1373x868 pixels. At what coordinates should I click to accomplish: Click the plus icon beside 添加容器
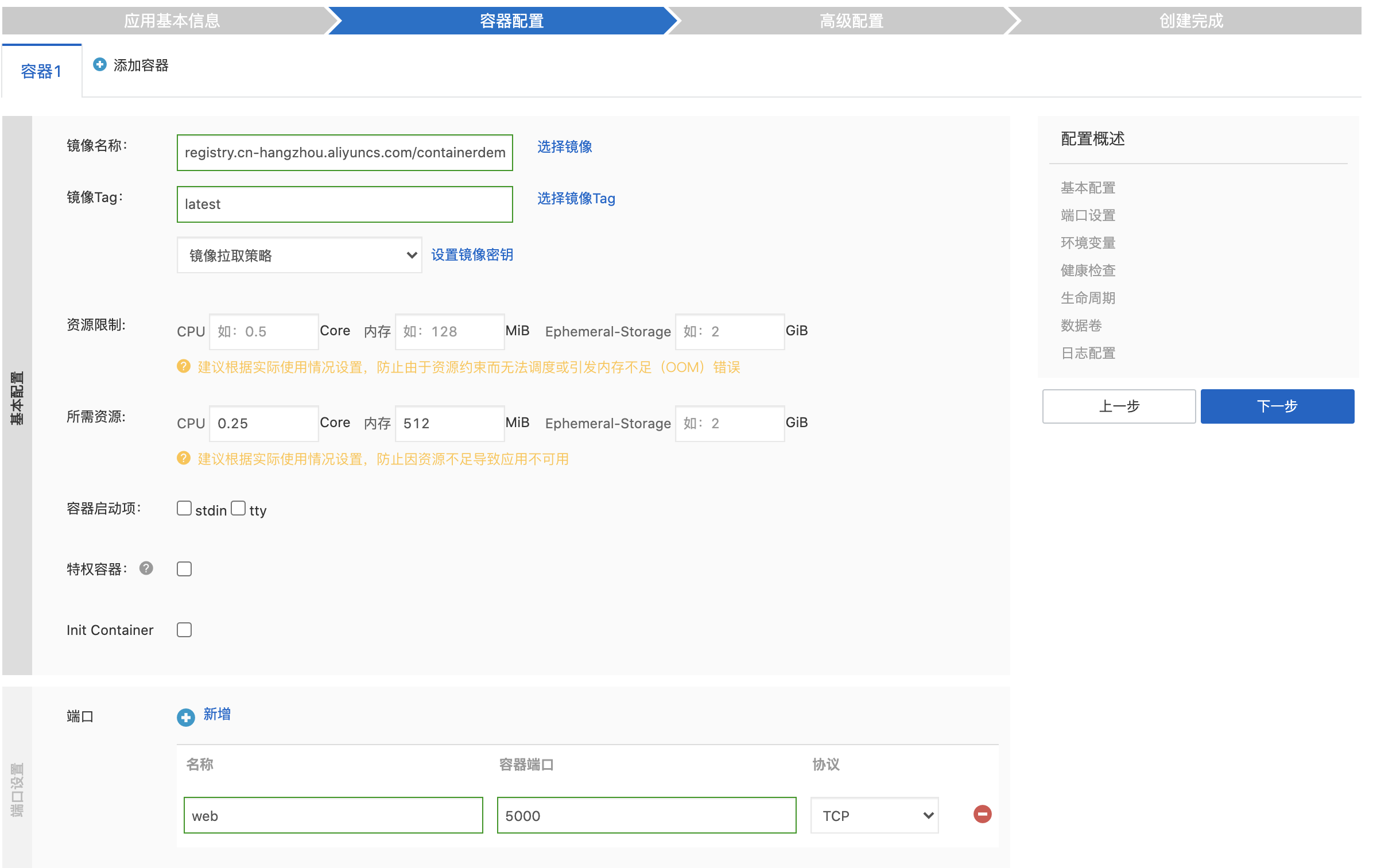click(100, 64)
